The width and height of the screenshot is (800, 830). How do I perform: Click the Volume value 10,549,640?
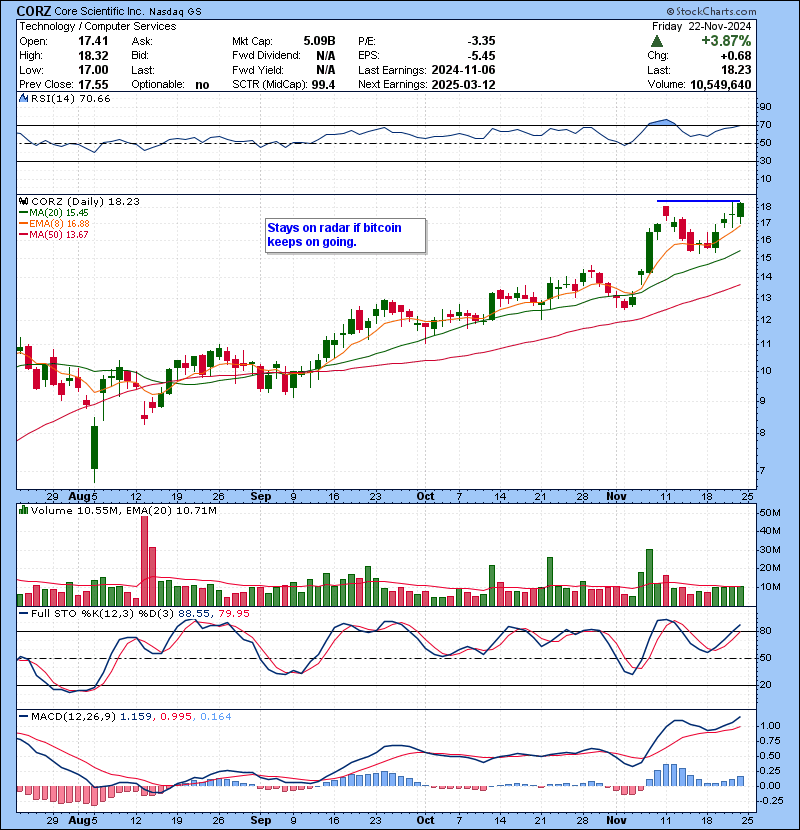[x=721, y=85]
